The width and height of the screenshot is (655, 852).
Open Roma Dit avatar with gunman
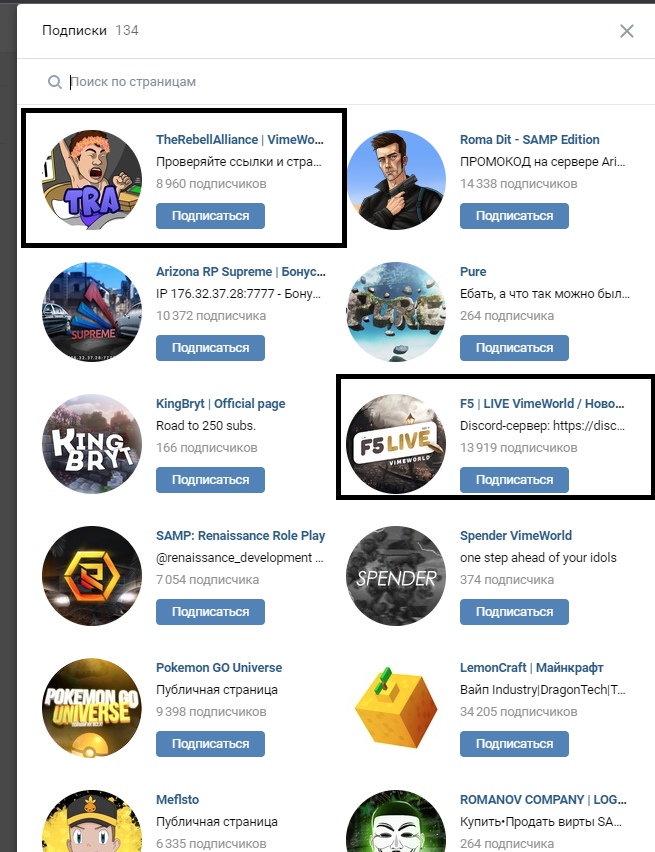pos(396,180)
